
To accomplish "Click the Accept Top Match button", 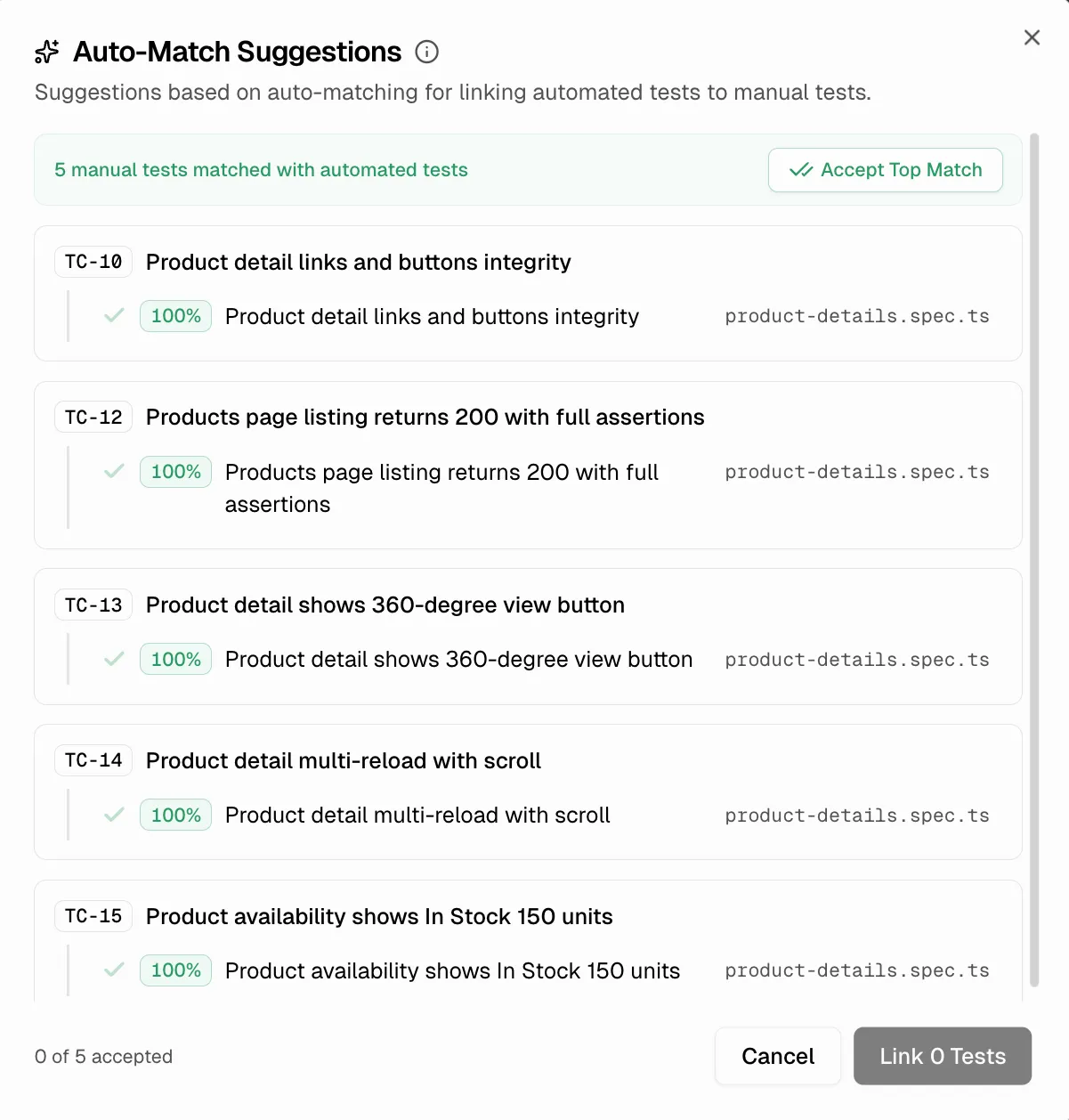I will (885, 170).
